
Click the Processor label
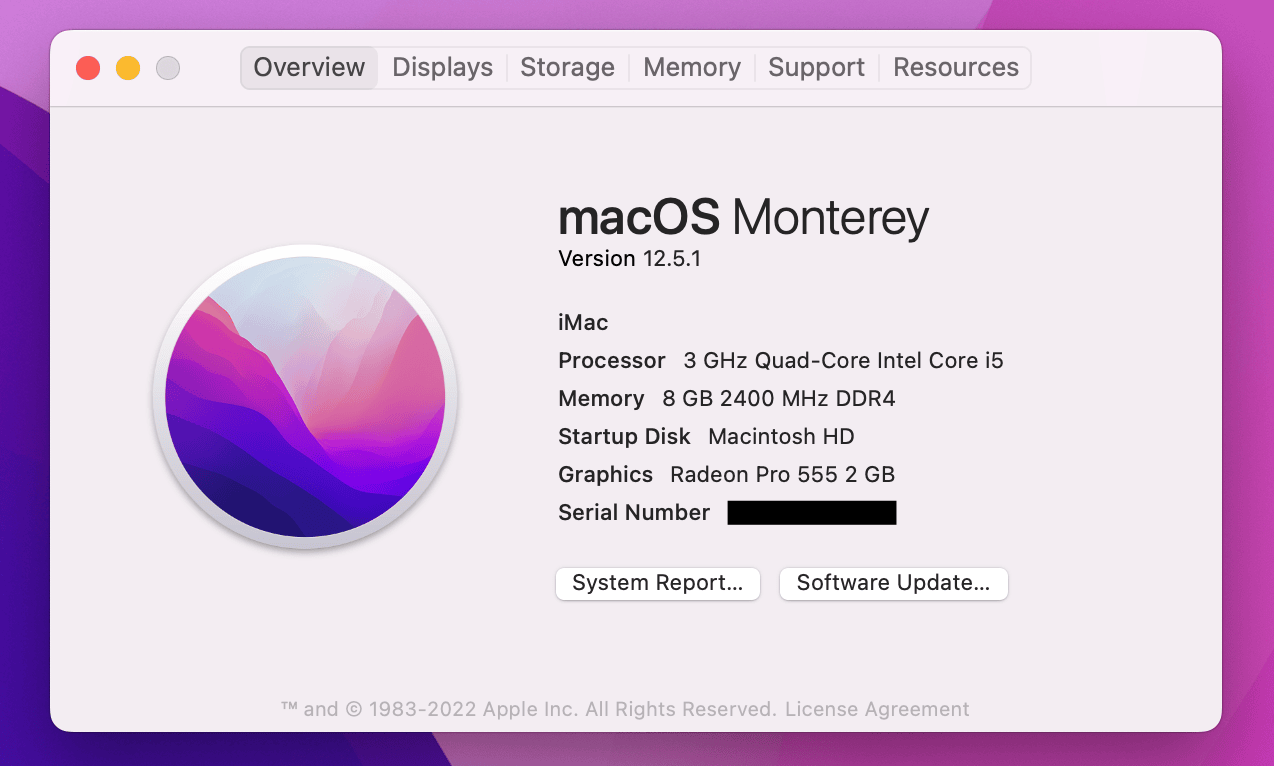[x=612, y=361]
